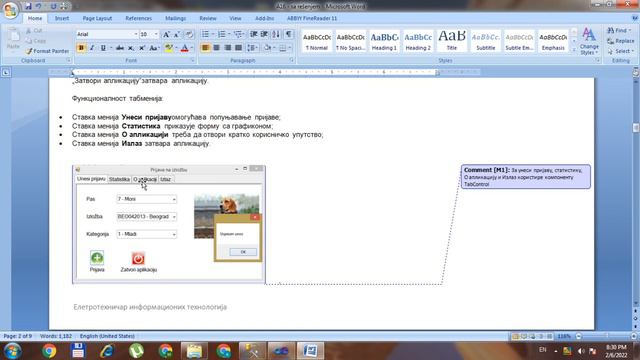Apply red font color button

pyautogui.click(x=184, y=48)
